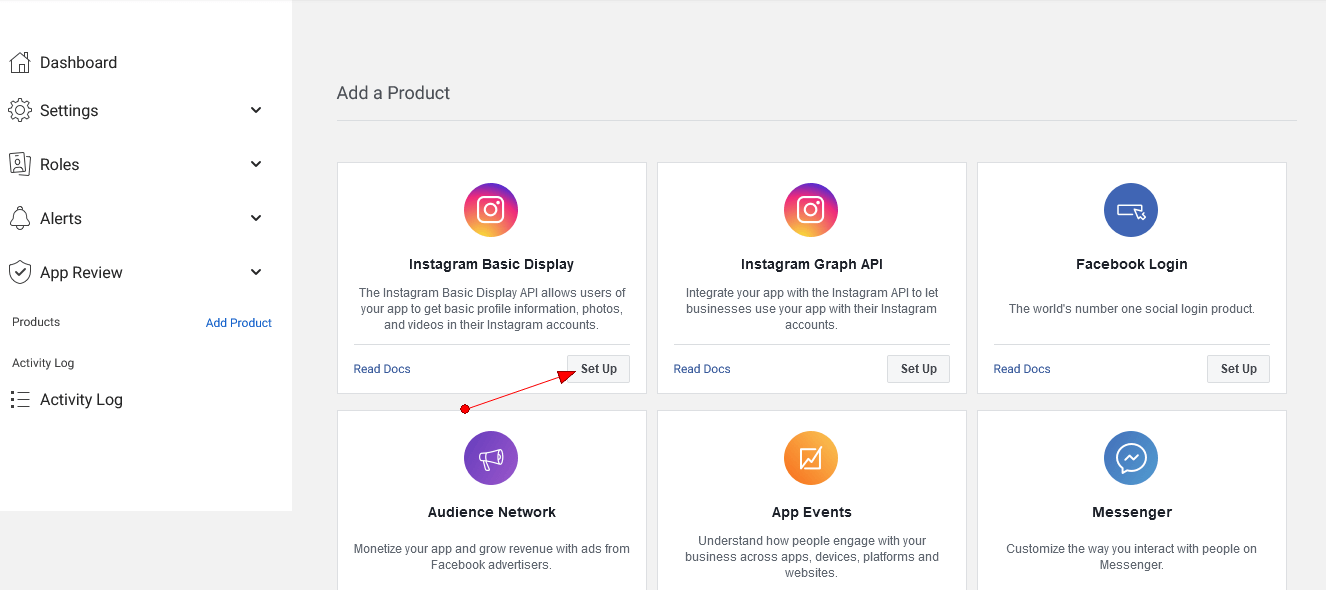This screenshot has height=590, width=1326.
Task: Click the Add Product link in sidebar
Action: tap(239, 323)
